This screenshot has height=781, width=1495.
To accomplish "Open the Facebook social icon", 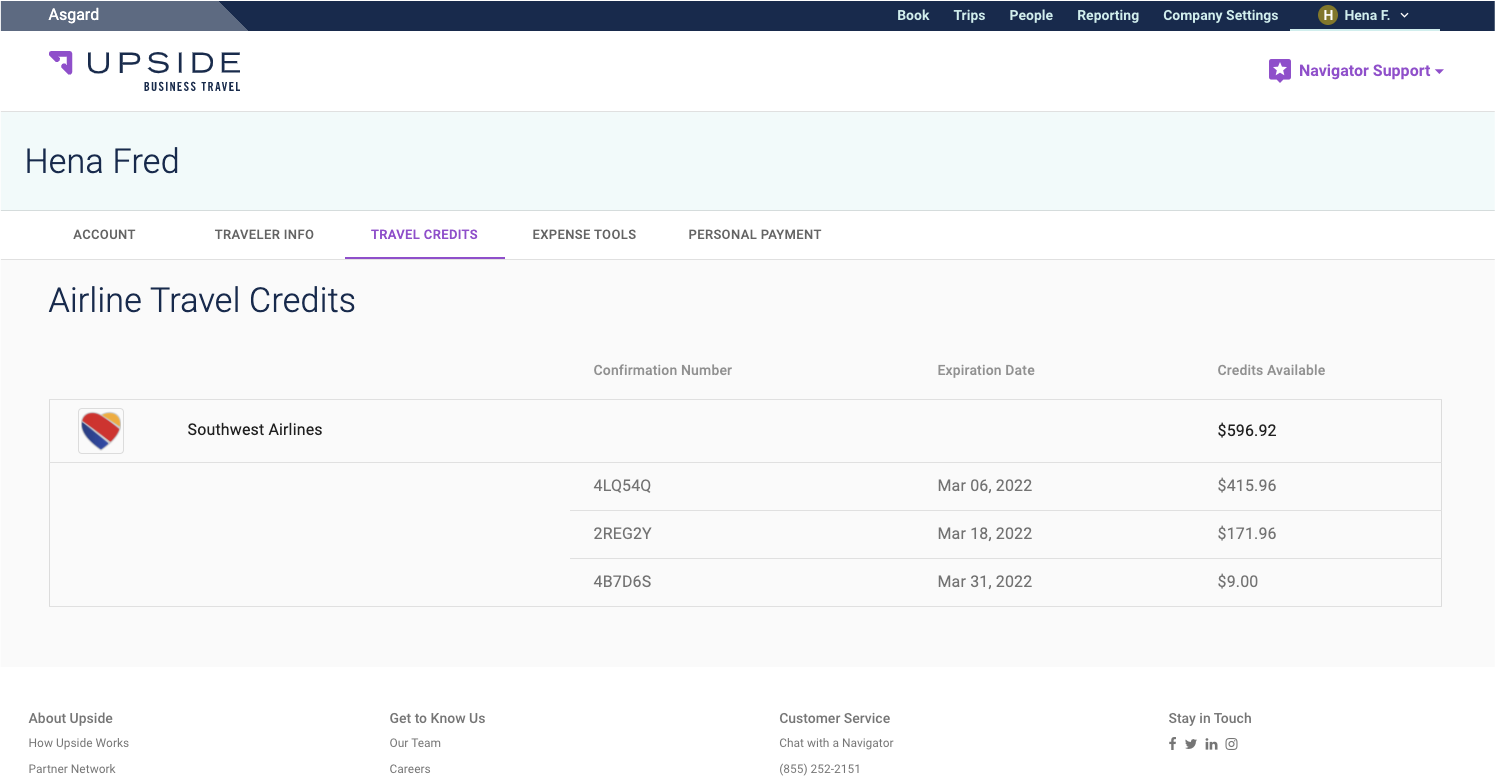I will click(1173, 744).
